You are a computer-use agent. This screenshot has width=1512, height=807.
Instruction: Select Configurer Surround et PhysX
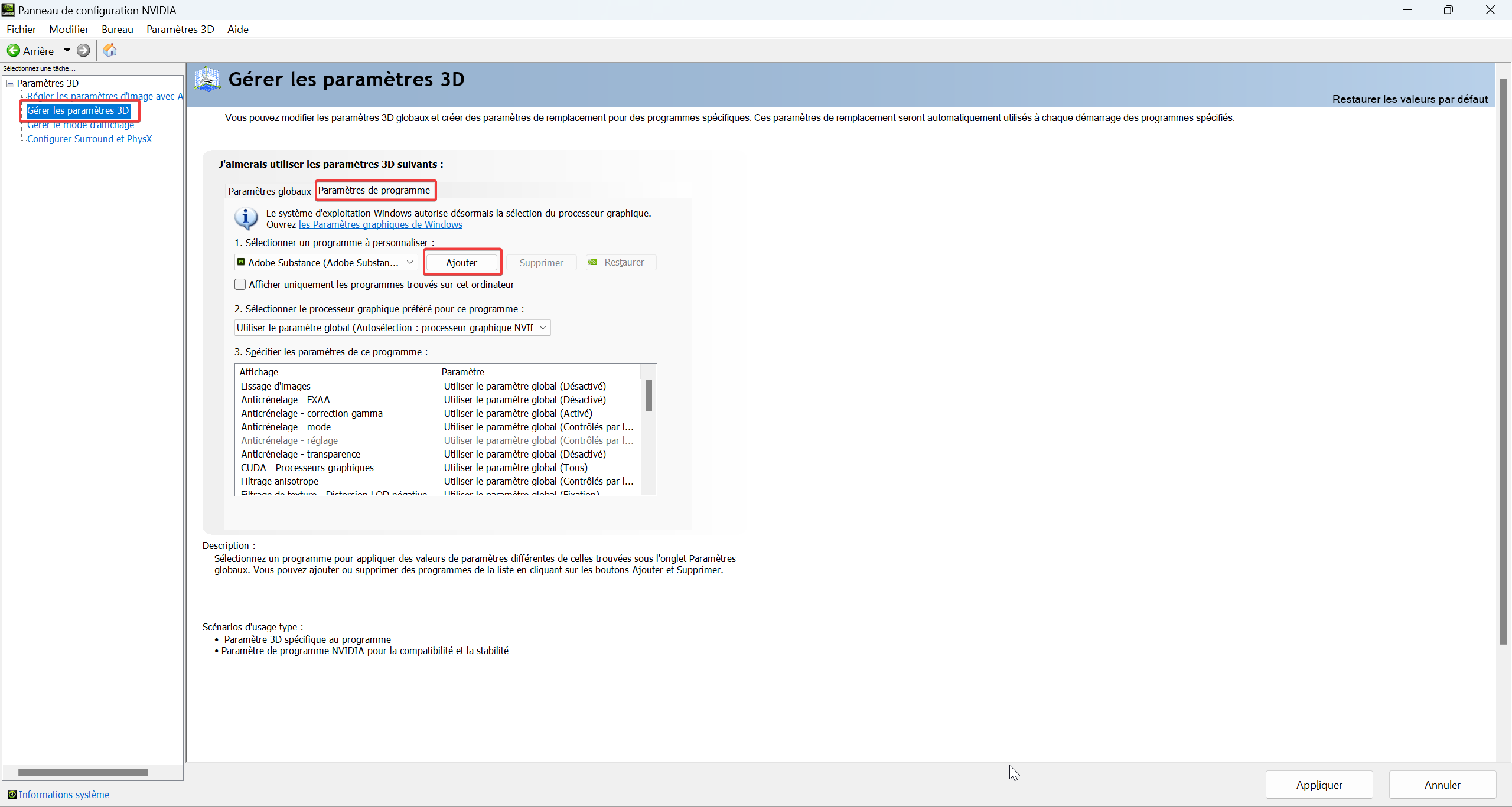89,139
